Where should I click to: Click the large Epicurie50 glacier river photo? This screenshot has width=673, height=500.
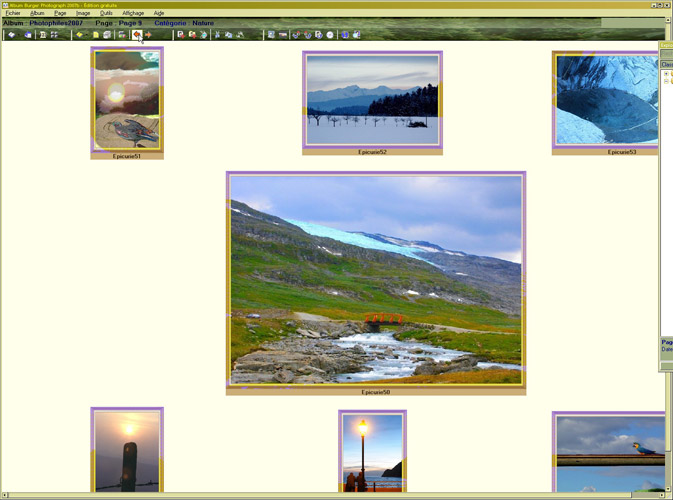pyautogui.click(x=376, y=280)
